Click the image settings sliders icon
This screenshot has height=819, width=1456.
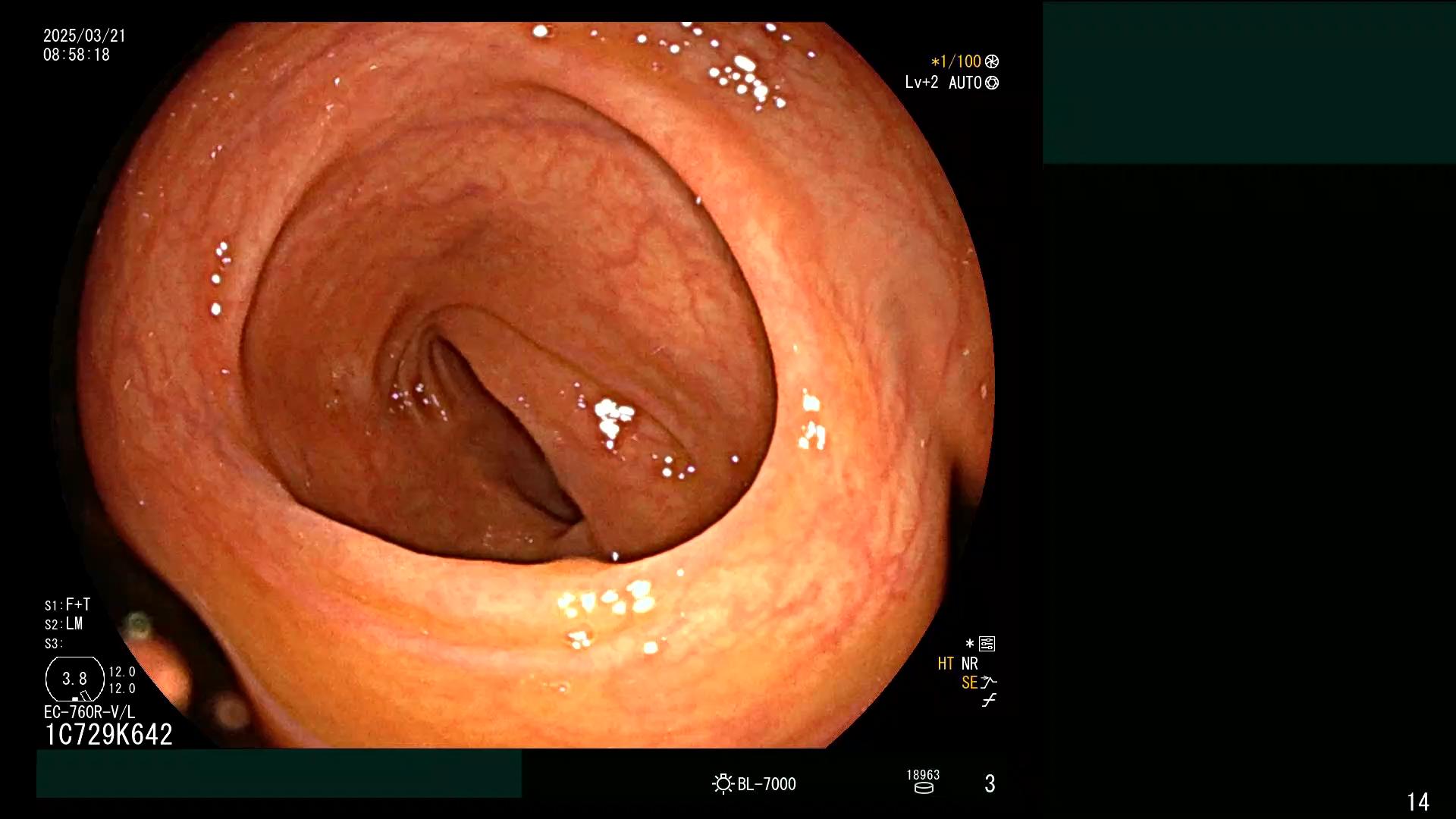click(987, 644)
